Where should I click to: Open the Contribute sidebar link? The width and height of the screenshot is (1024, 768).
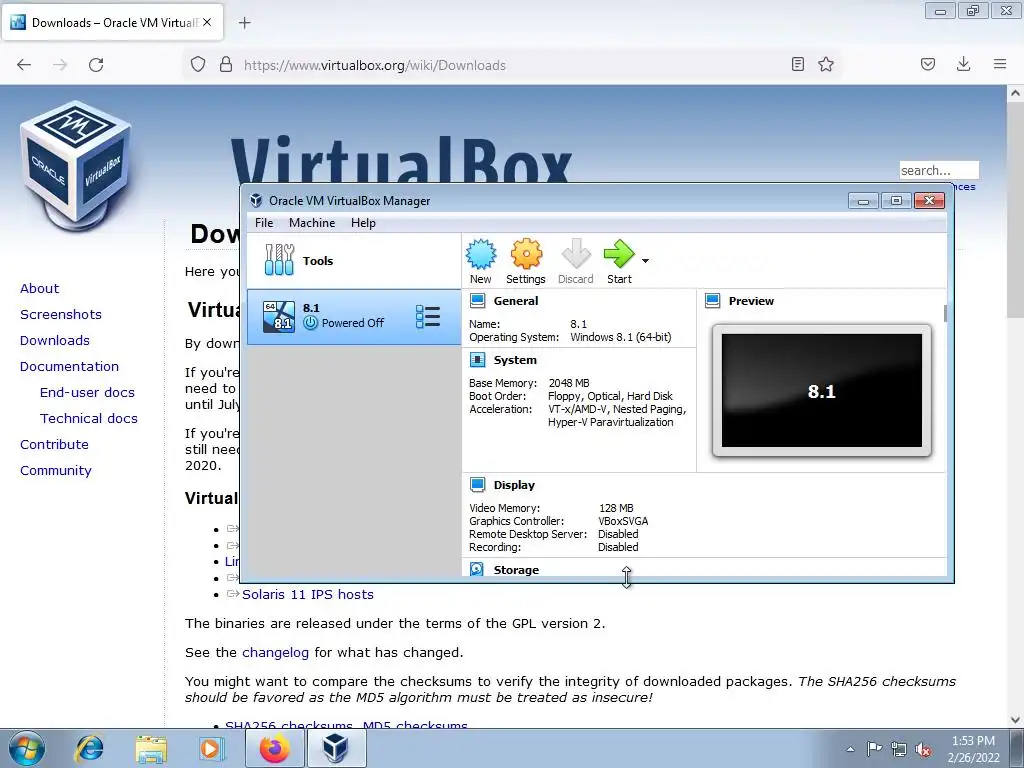pyautogui.click(x=54, y=445)
